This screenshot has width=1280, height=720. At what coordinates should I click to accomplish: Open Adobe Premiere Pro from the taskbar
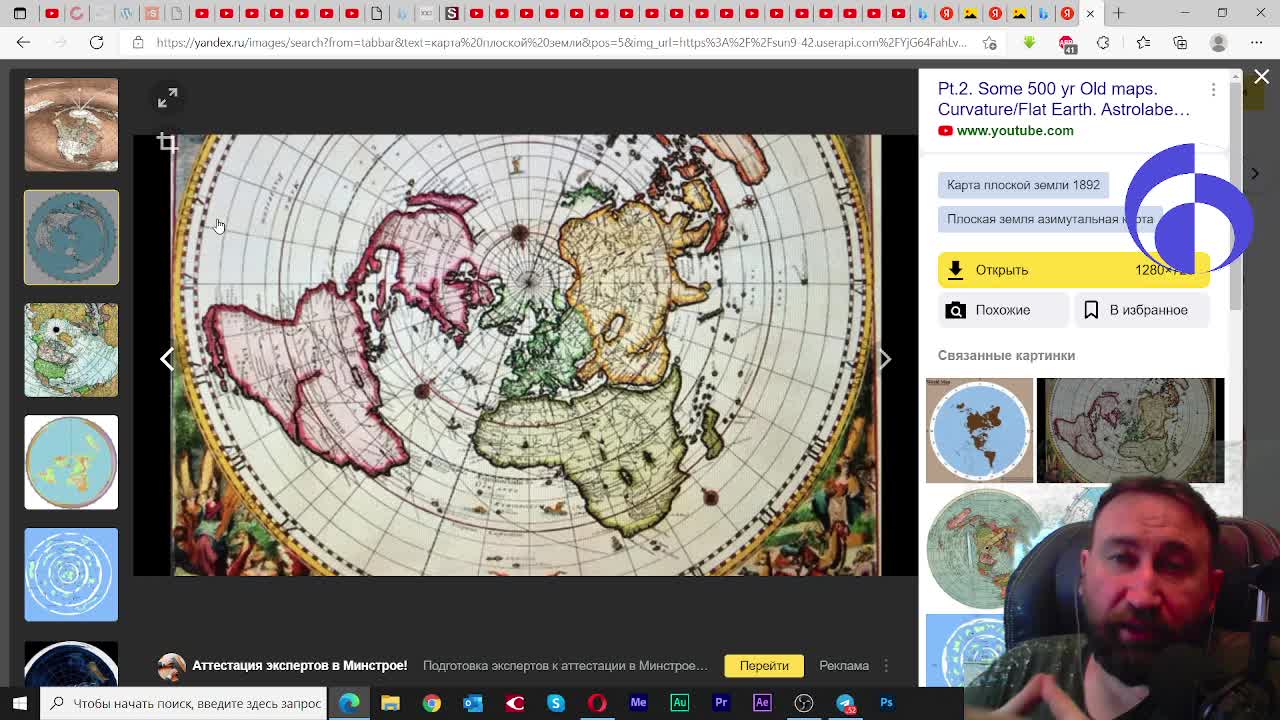point(721,703)
